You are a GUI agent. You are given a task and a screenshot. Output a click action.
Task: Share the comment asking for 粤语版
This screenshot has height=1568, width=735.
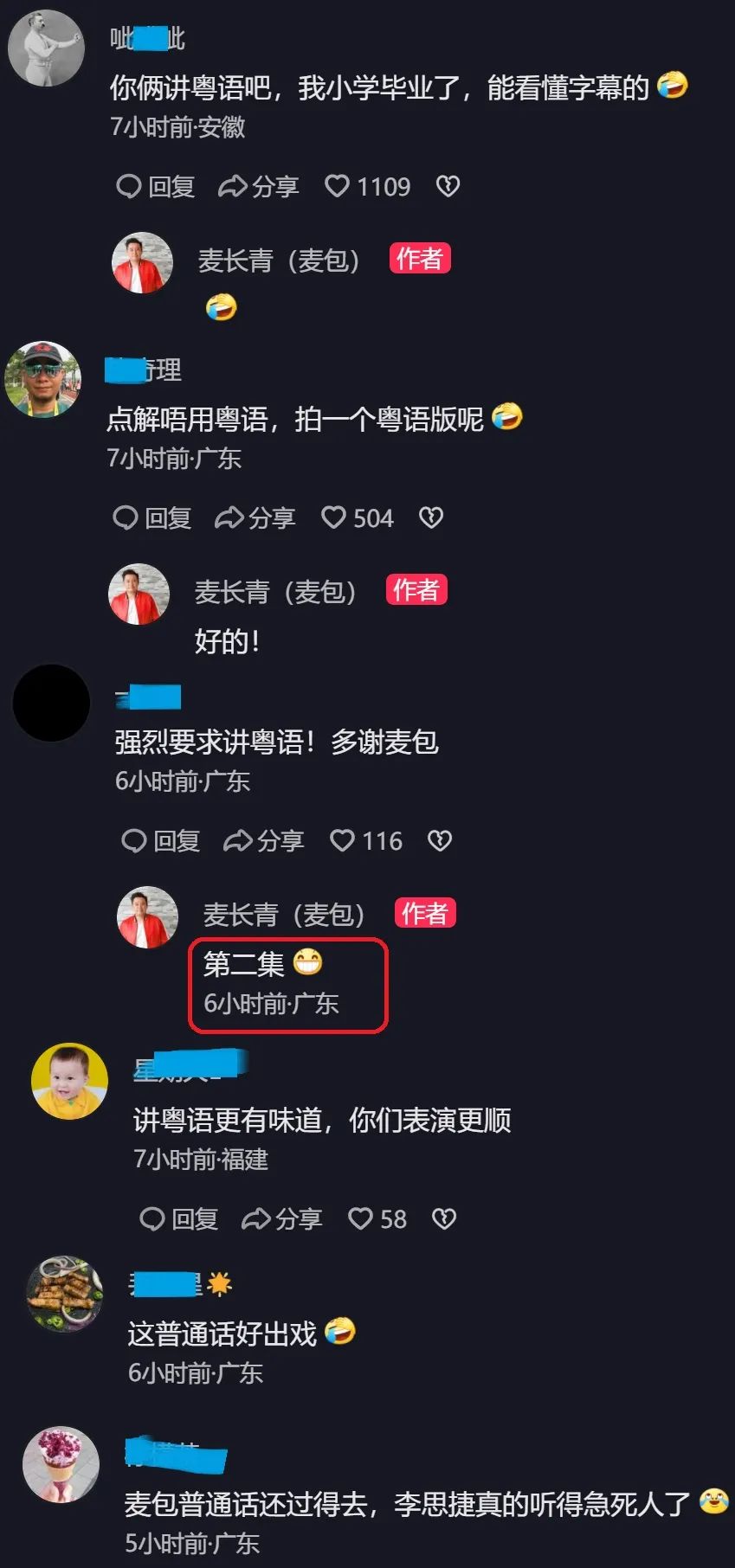[x=255, y=517]
